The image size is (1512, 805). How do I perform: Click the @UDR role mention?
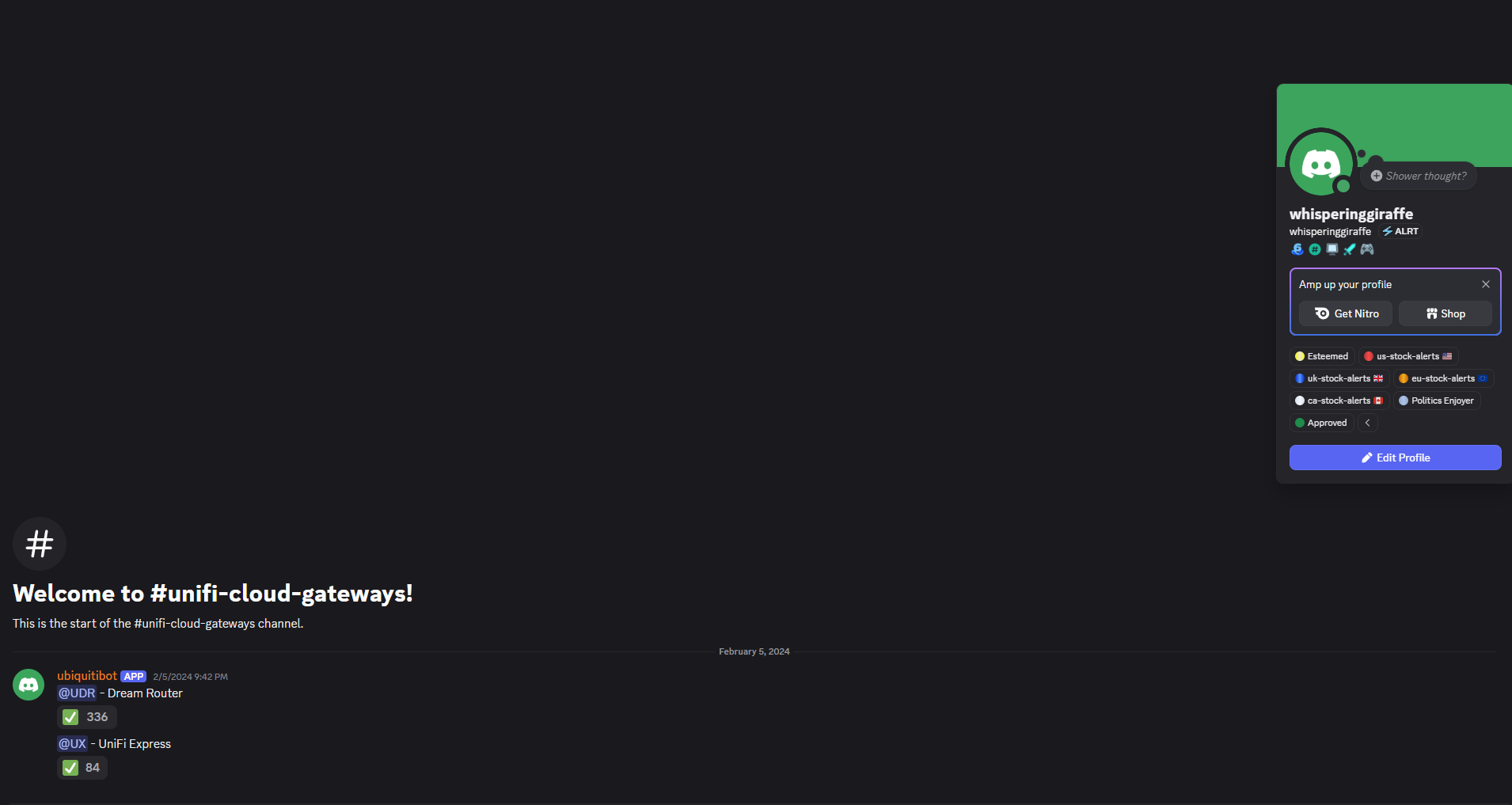tap(77, 693)
